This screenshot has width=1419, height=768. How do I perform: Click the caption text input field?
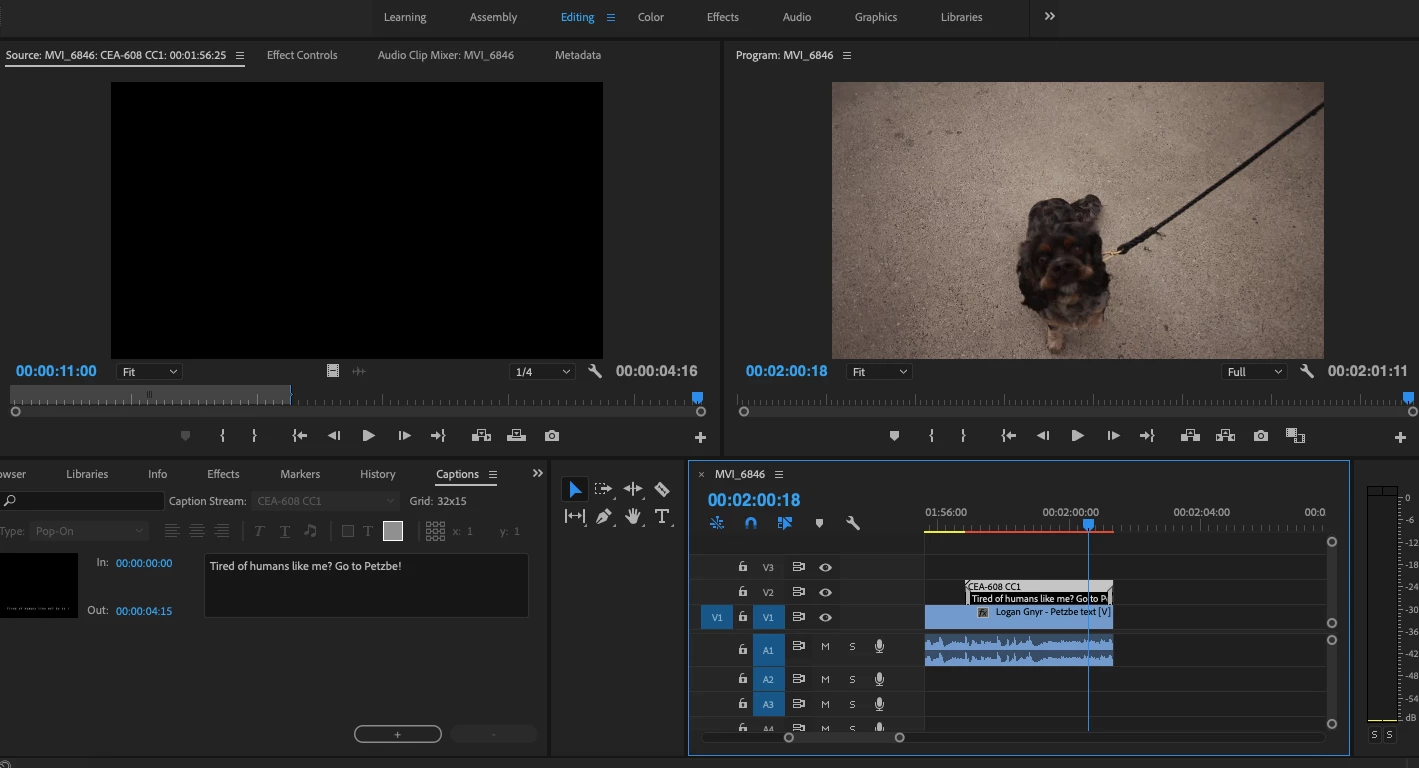pos(366,586)
